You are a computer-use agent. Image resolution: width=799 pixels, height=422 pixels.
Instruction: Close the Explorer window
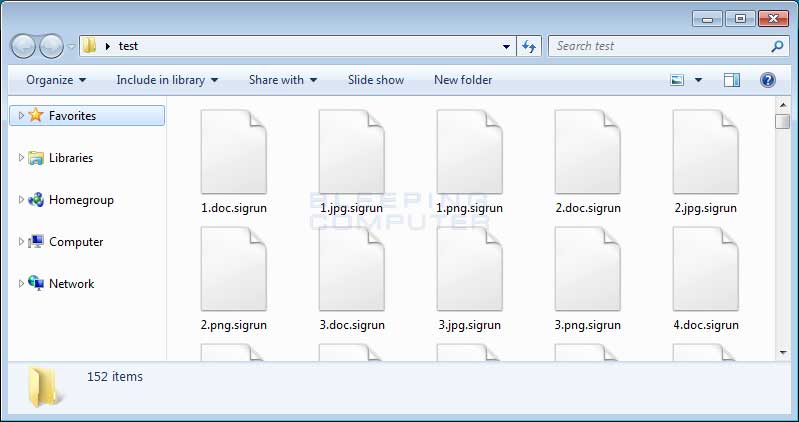coord(774,19)
